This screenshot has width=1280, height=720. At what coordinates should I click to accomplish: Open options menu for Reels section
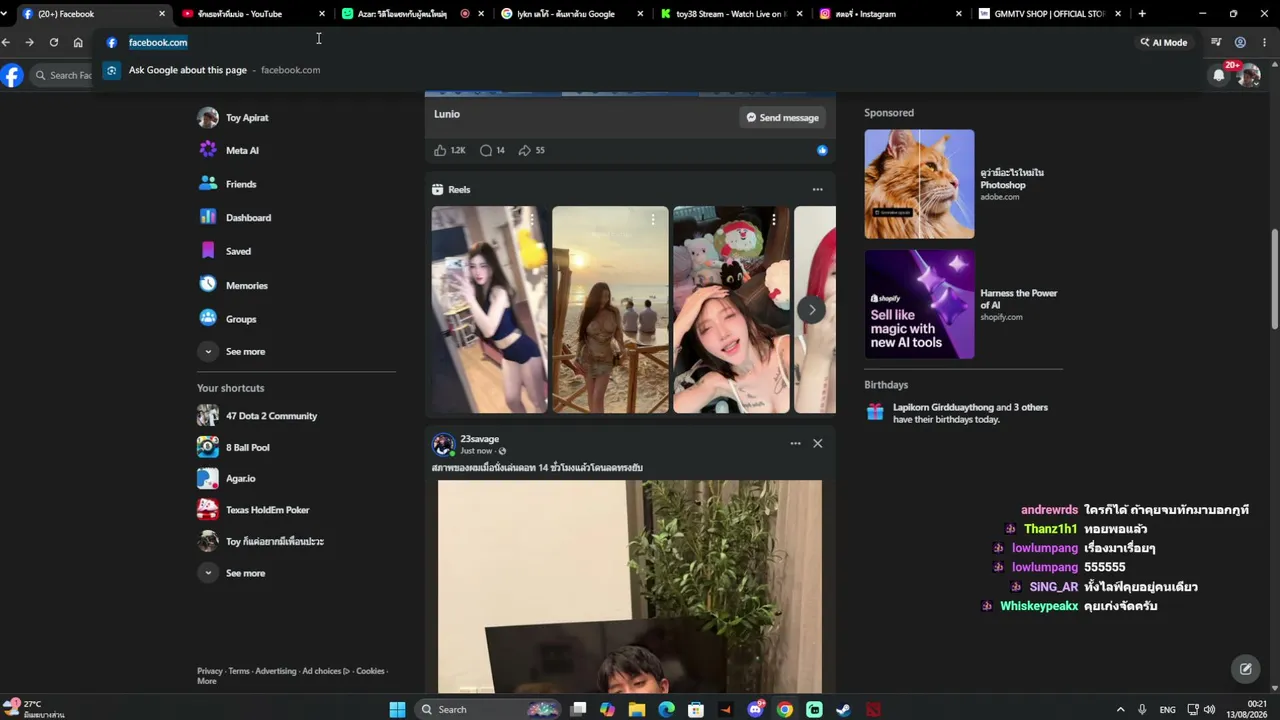click(817, 189)
